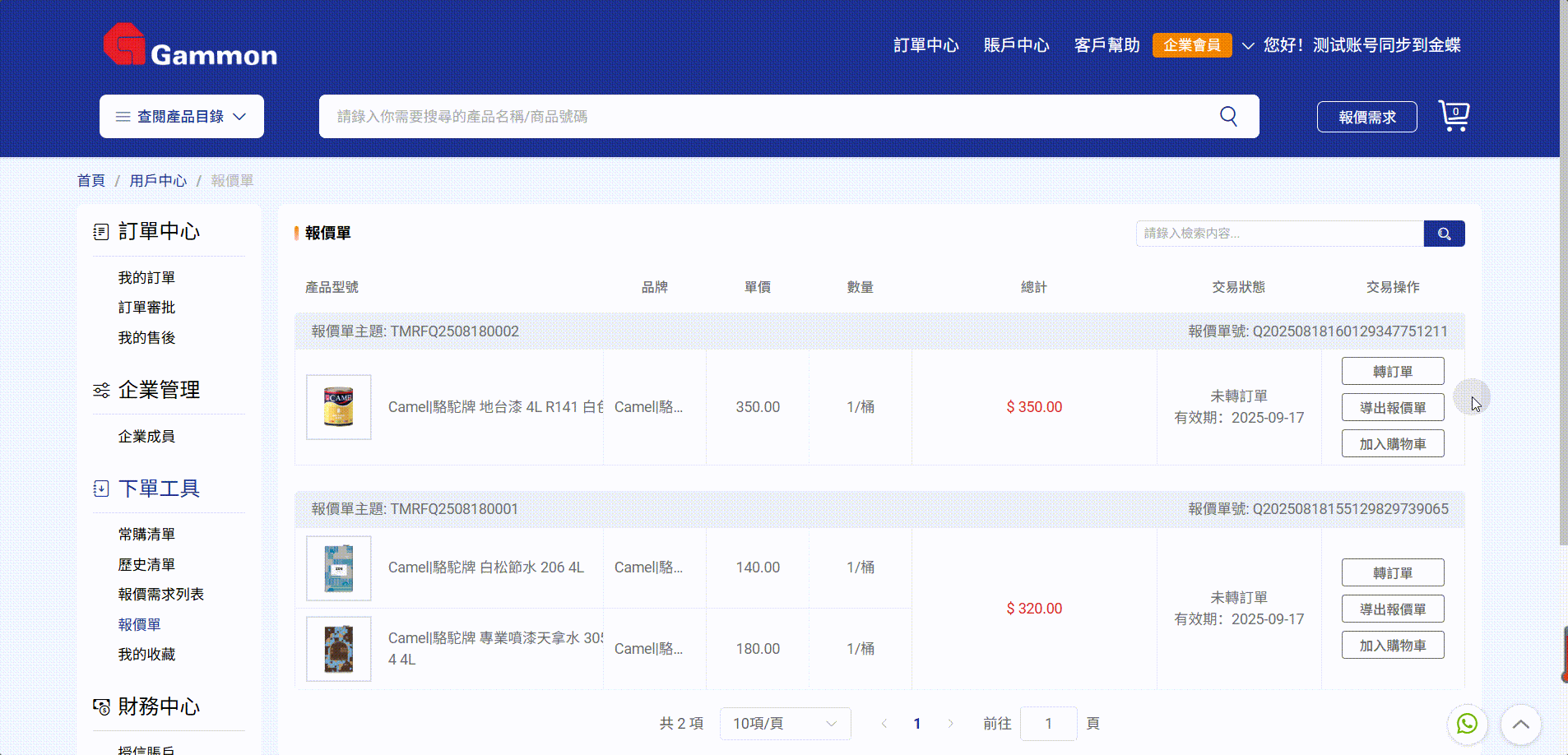Select 我的訂單 in the sidebar

146,278
